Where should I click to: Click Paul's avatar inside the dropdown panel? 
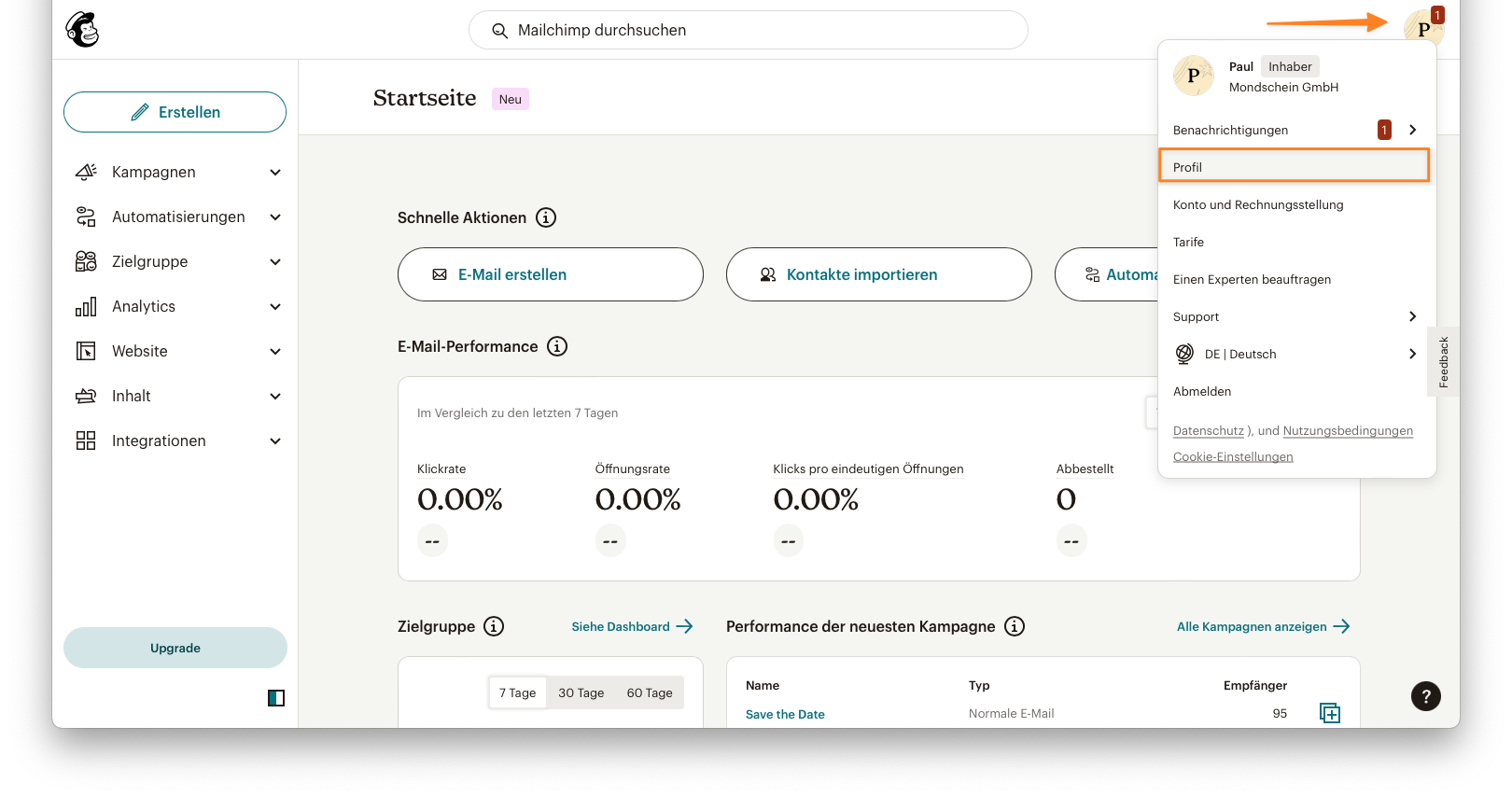click(x=1194, y=76)
